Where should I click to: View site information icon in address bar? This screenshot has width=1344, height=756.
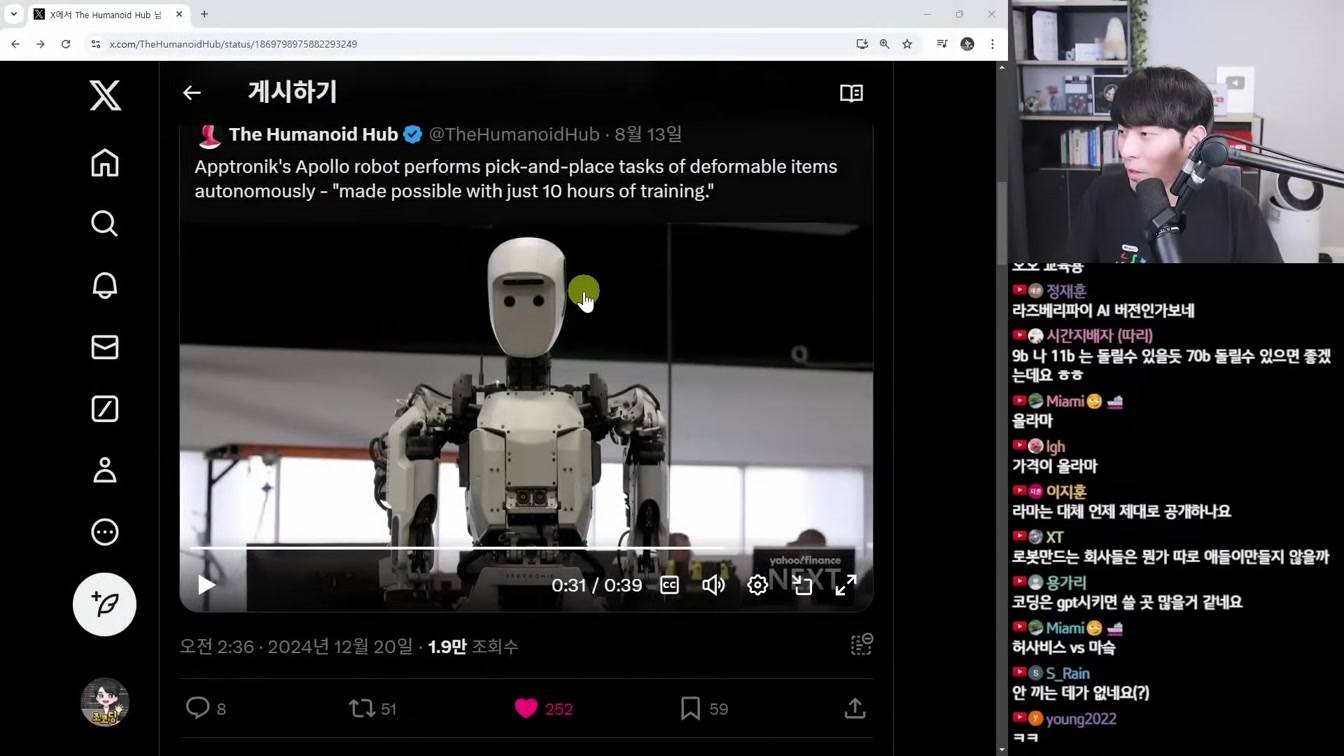coord(95,44)
